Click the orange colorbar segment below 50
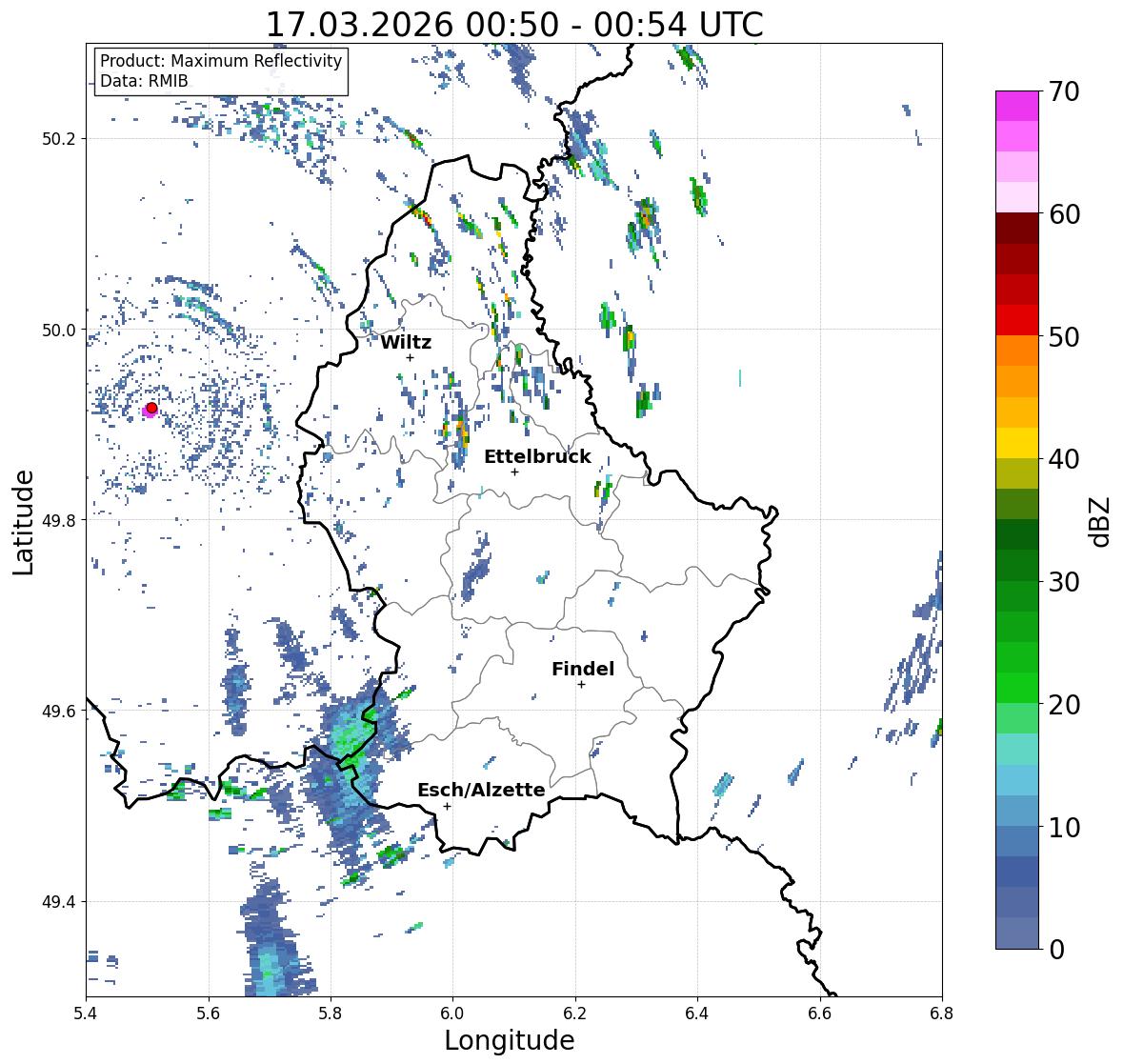 pyautogui.click(x=1017, y=351)
